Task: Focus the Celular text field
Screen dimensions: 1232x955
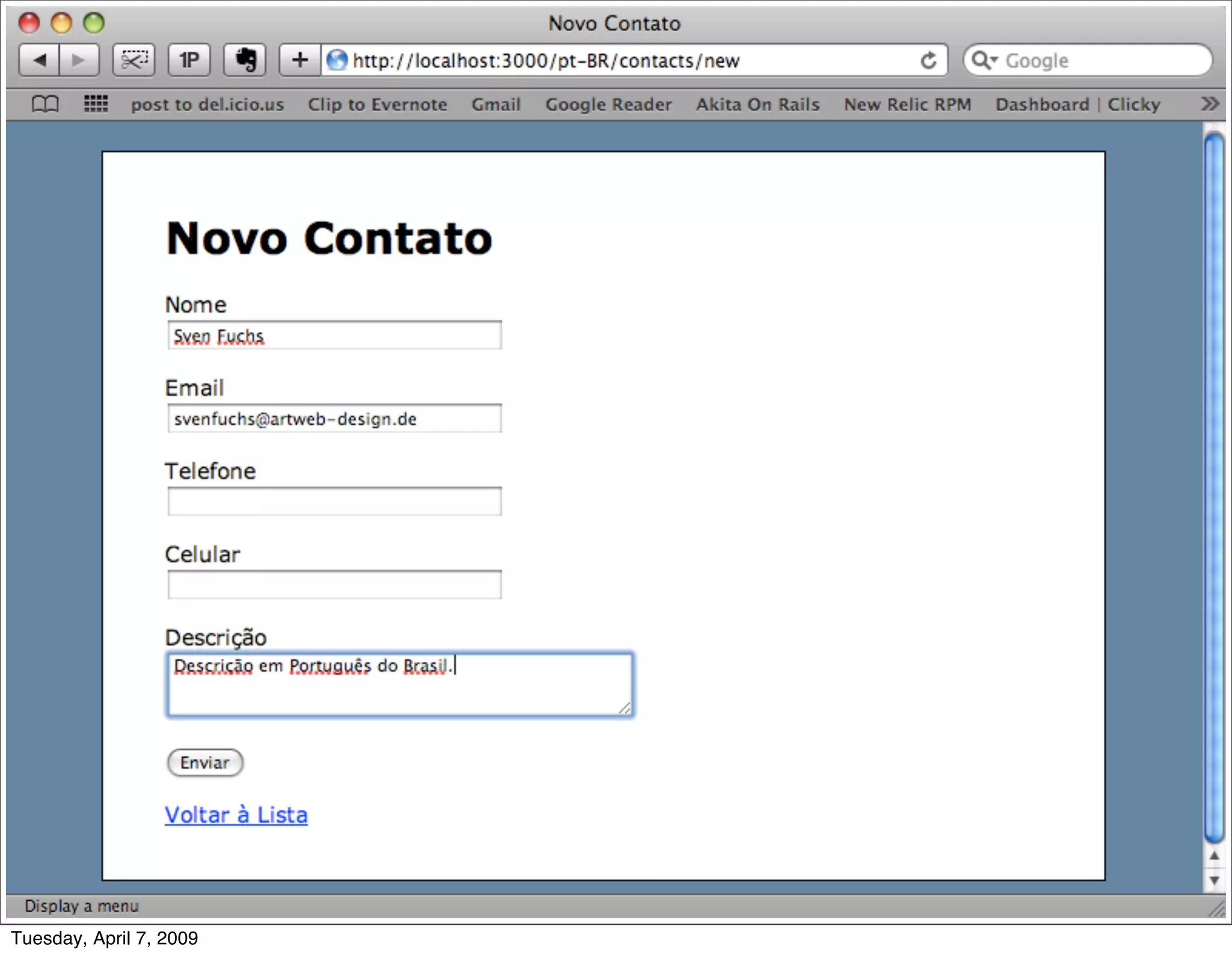Action: tap(334, 584)
